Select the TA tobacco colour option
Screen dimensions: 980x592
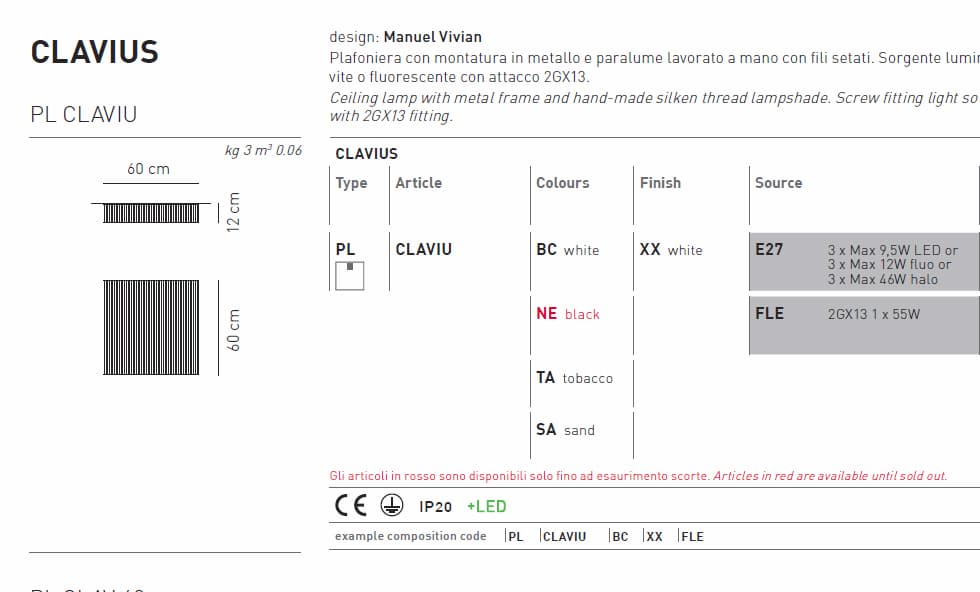(x=574, y=378)
